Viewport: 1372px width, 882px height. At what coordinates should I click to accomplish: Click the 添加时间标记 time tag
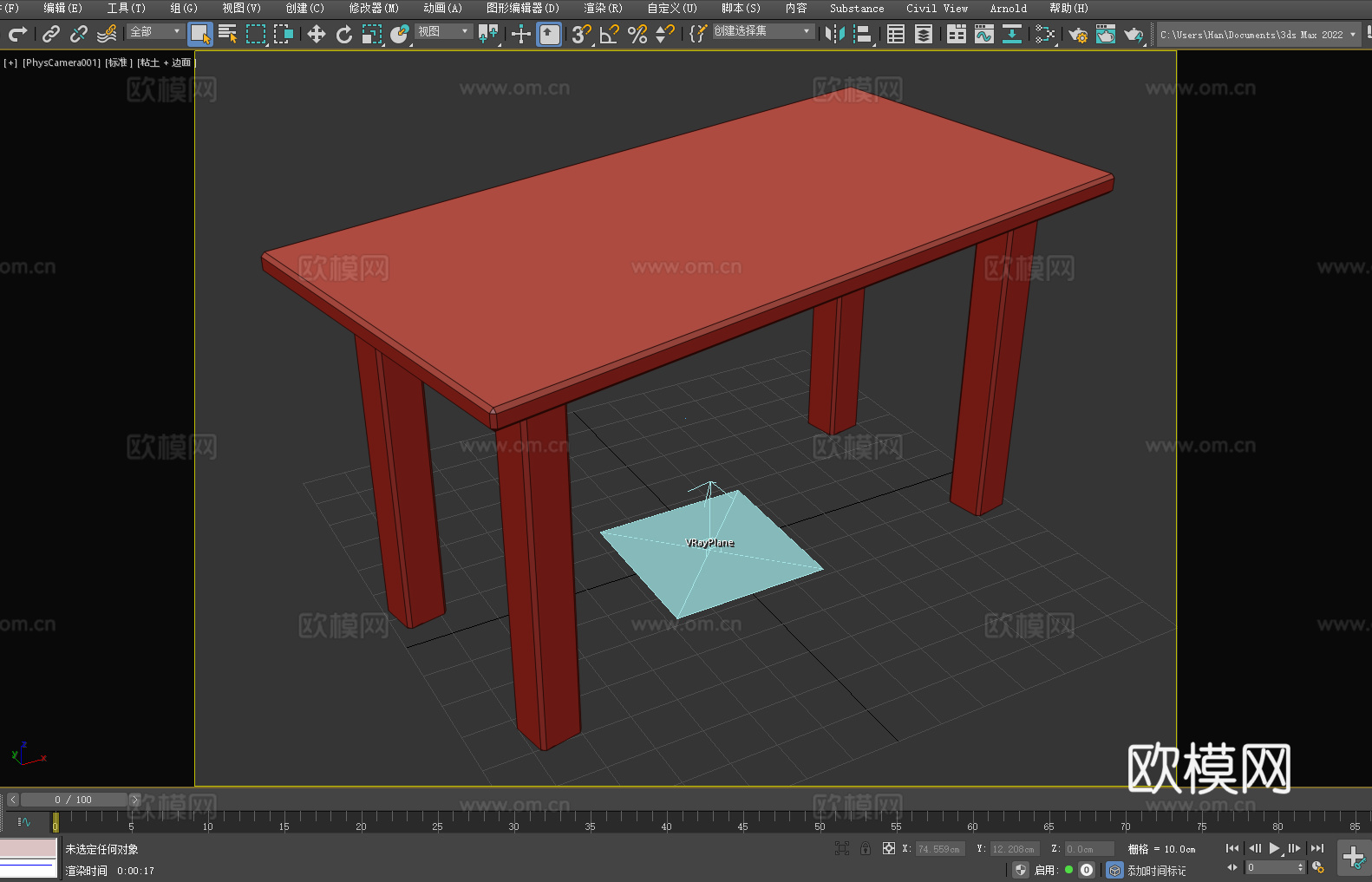pyautogui.click(x=1157, y=871)
